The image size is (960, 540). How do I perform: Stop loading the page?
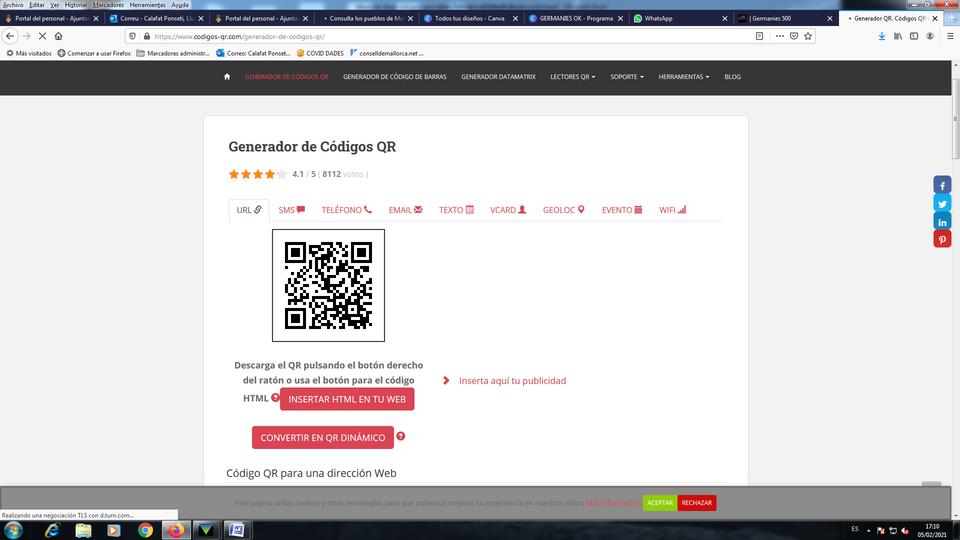(x=42, y=36)
